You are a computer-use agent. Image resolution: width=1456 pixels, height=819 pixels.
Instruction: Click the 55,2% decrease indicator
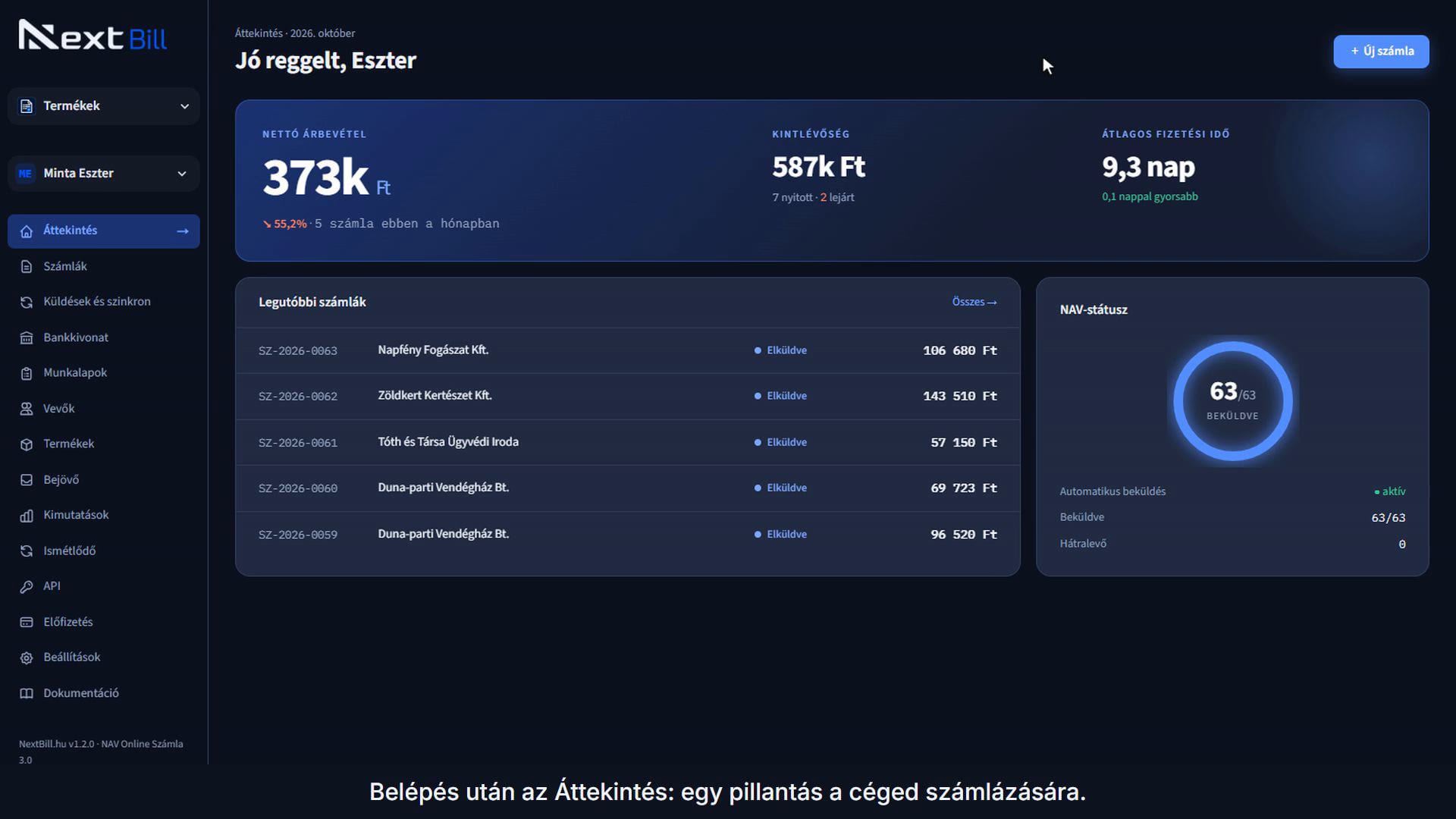(x=284, y=224)
